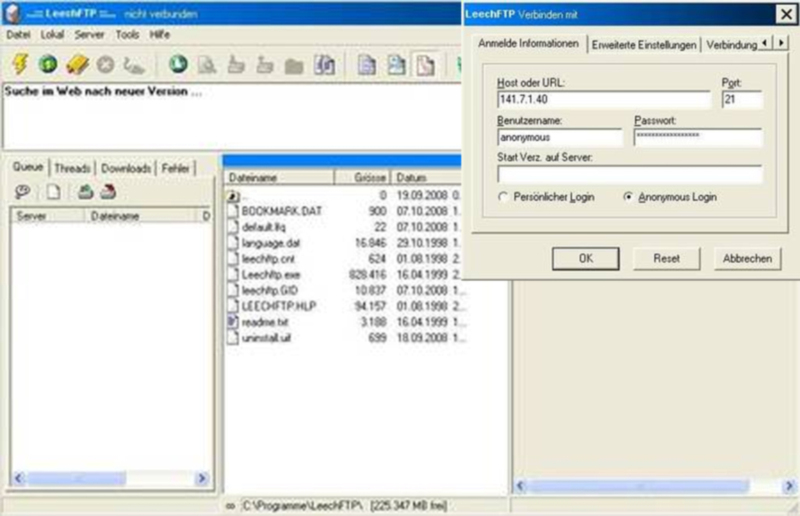Open the yellow bookmark book icon
Screen dimensions: 800x516
78,64
